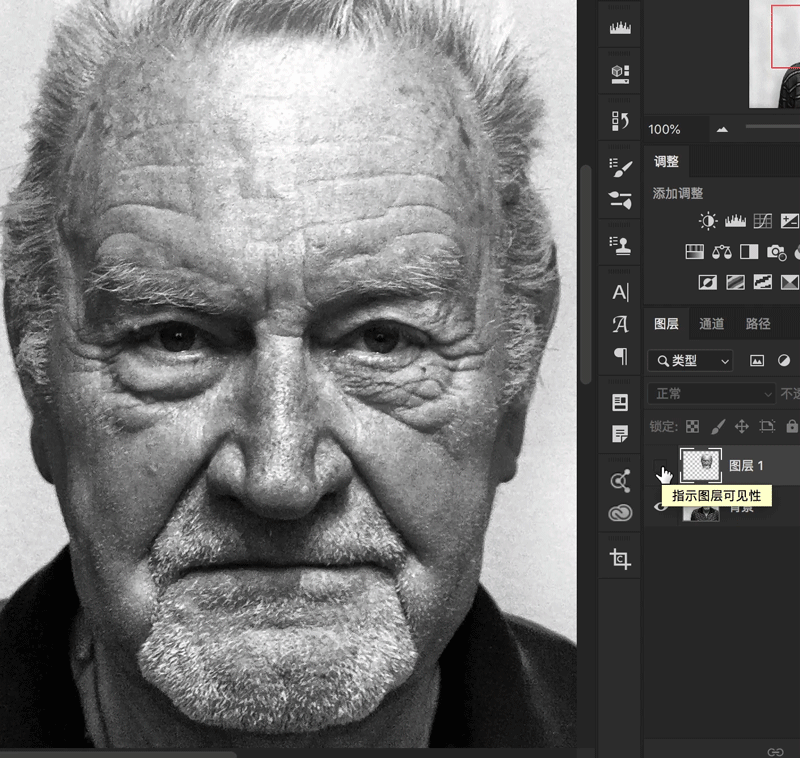This screenshot has height=758, width=800.
Task: Add an Invert adjustment layer
Action: pos(708,282)
